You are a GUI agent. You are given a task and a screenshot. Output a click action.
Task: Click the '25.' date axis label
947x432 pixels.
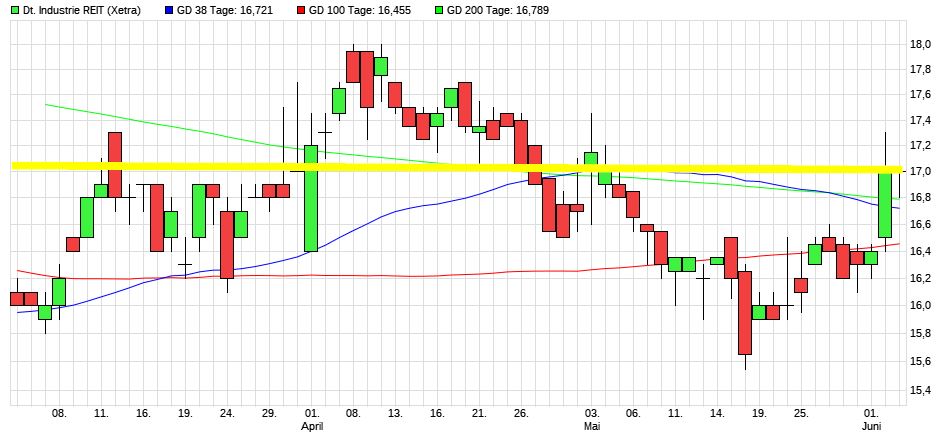click(801, 414)
